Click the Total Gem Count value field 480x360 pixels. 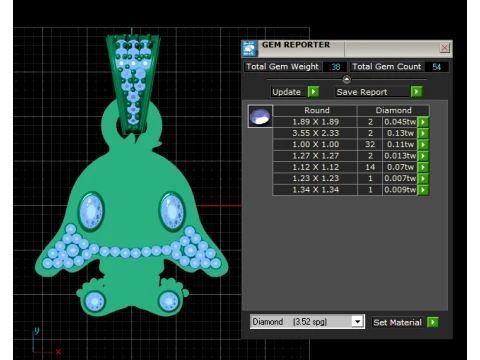pos(437,67)
